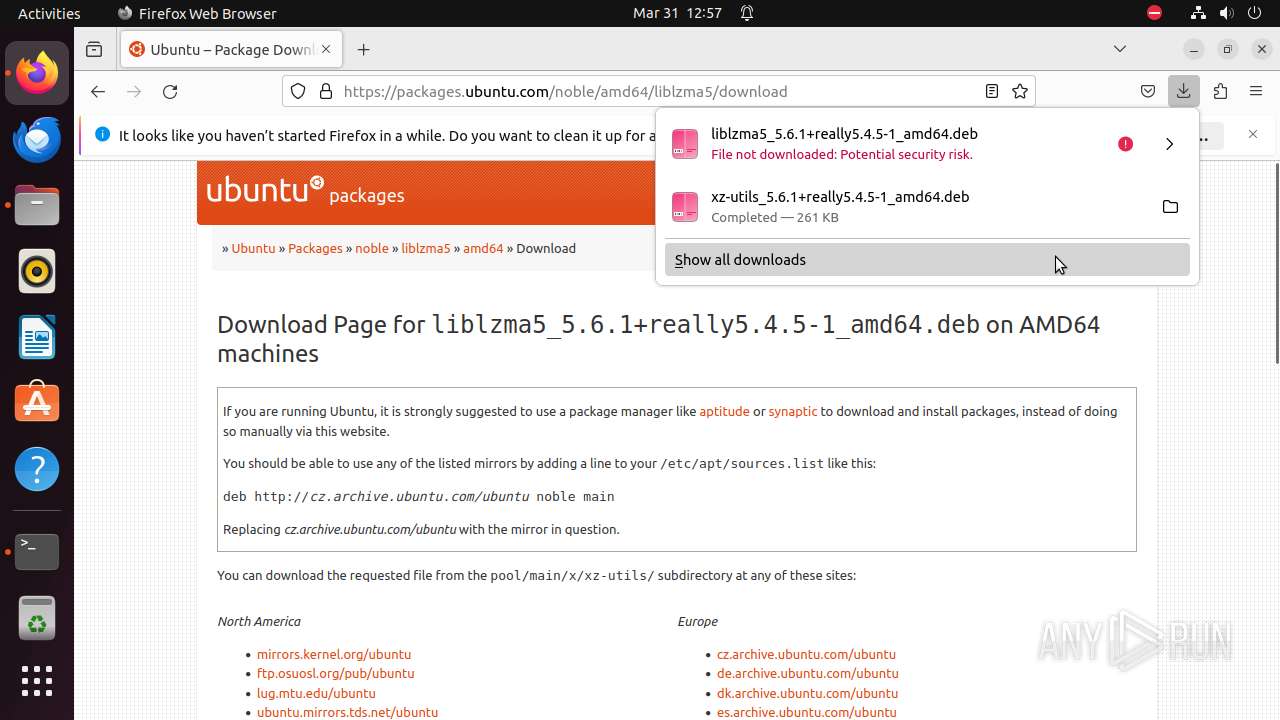
Task: Open clock and calendar Mar 31 12:57
Action: point(677,13)
